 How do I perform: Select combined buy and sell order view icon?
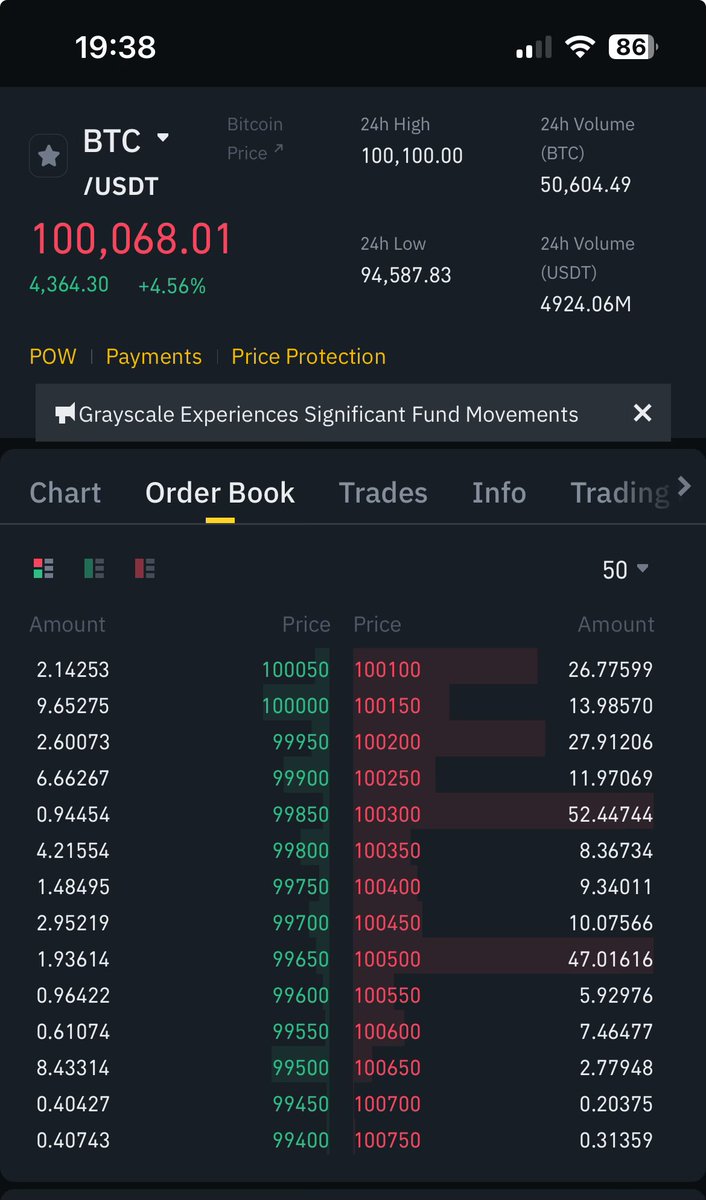pos(43,569)
